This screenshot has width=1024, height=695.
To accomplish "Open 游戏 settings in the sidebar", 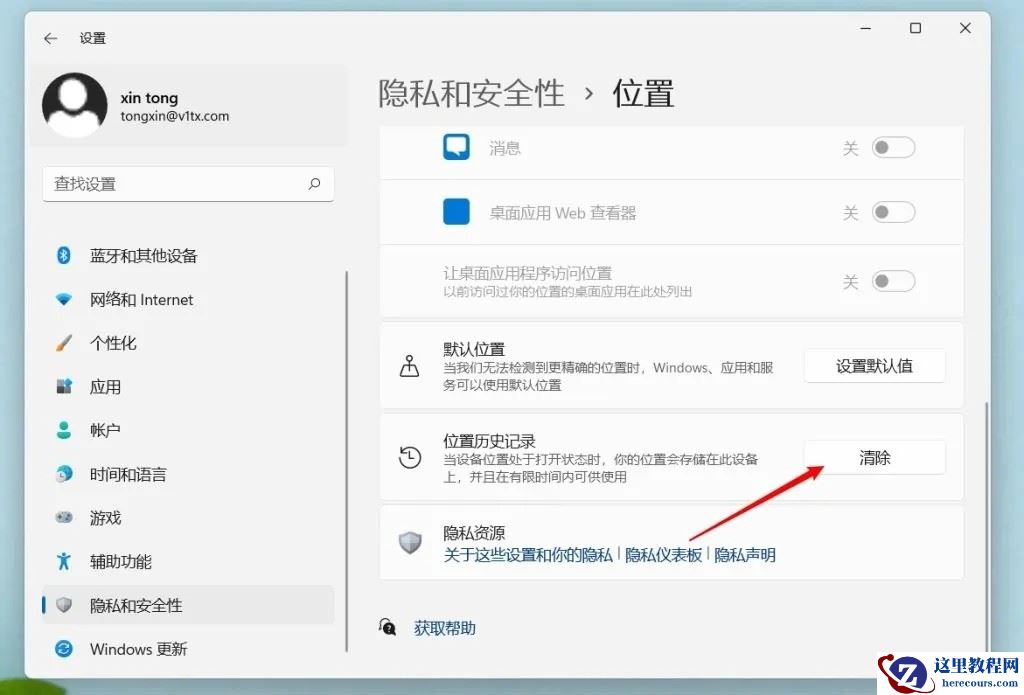I will (107, 518).
